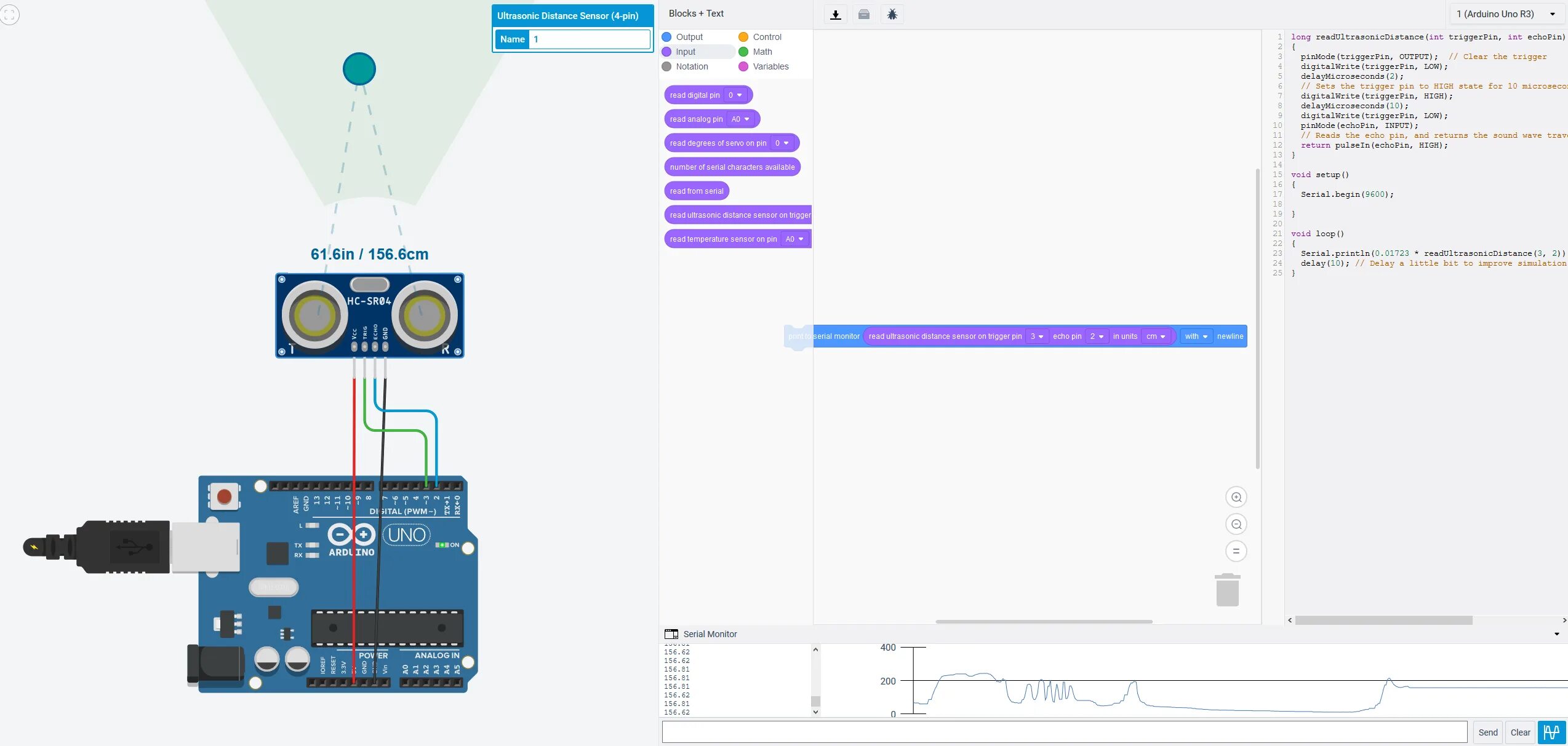The image size is (1568, 746).
Task: Click the zoom-to-fit icon on canvas
Action: pos(10,15)
